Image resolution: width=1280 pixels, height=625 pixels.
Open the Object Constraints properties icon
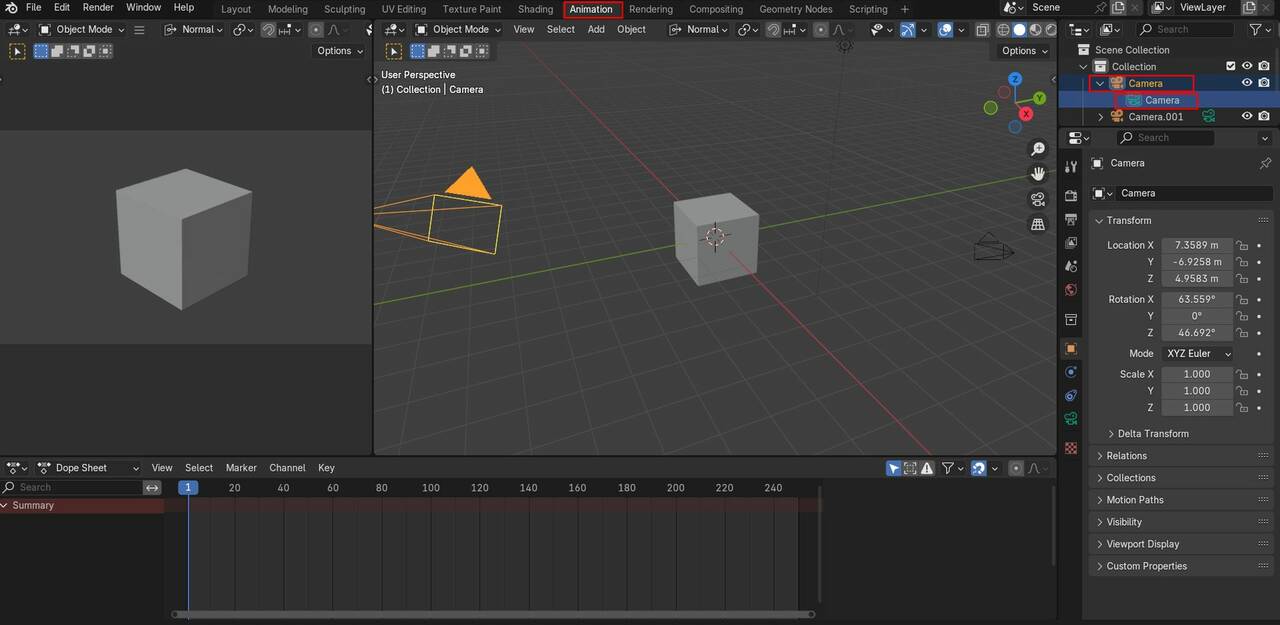(x=1071, y=396)
